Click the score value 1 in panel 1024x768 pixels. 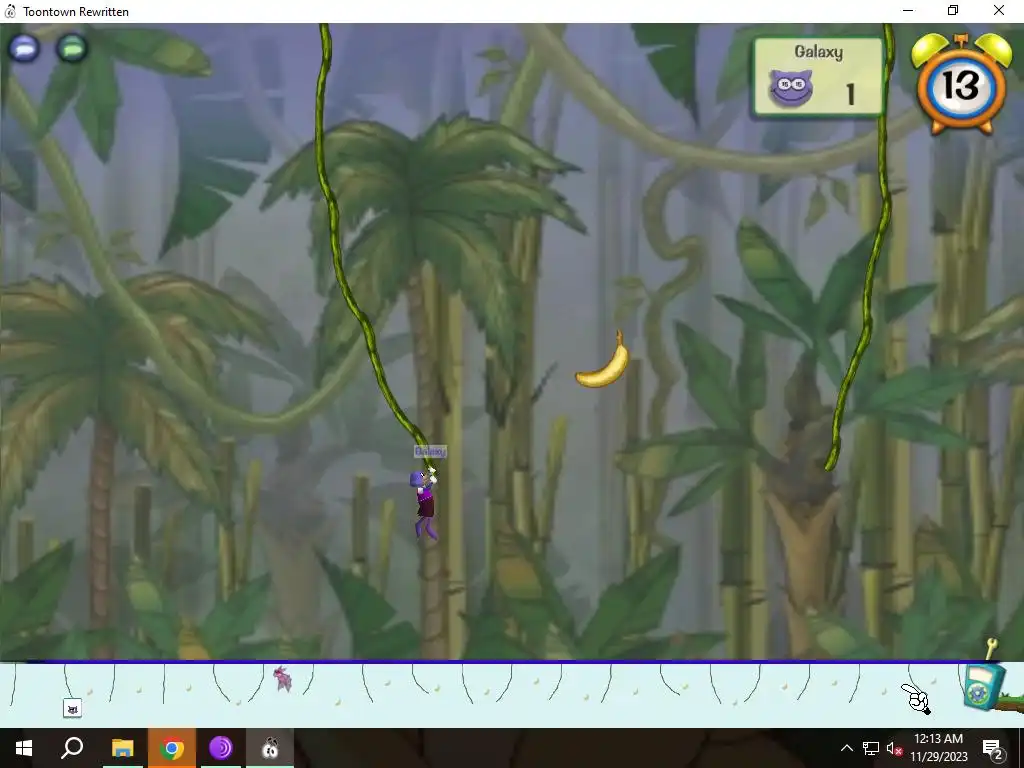(x=850, y=94)
